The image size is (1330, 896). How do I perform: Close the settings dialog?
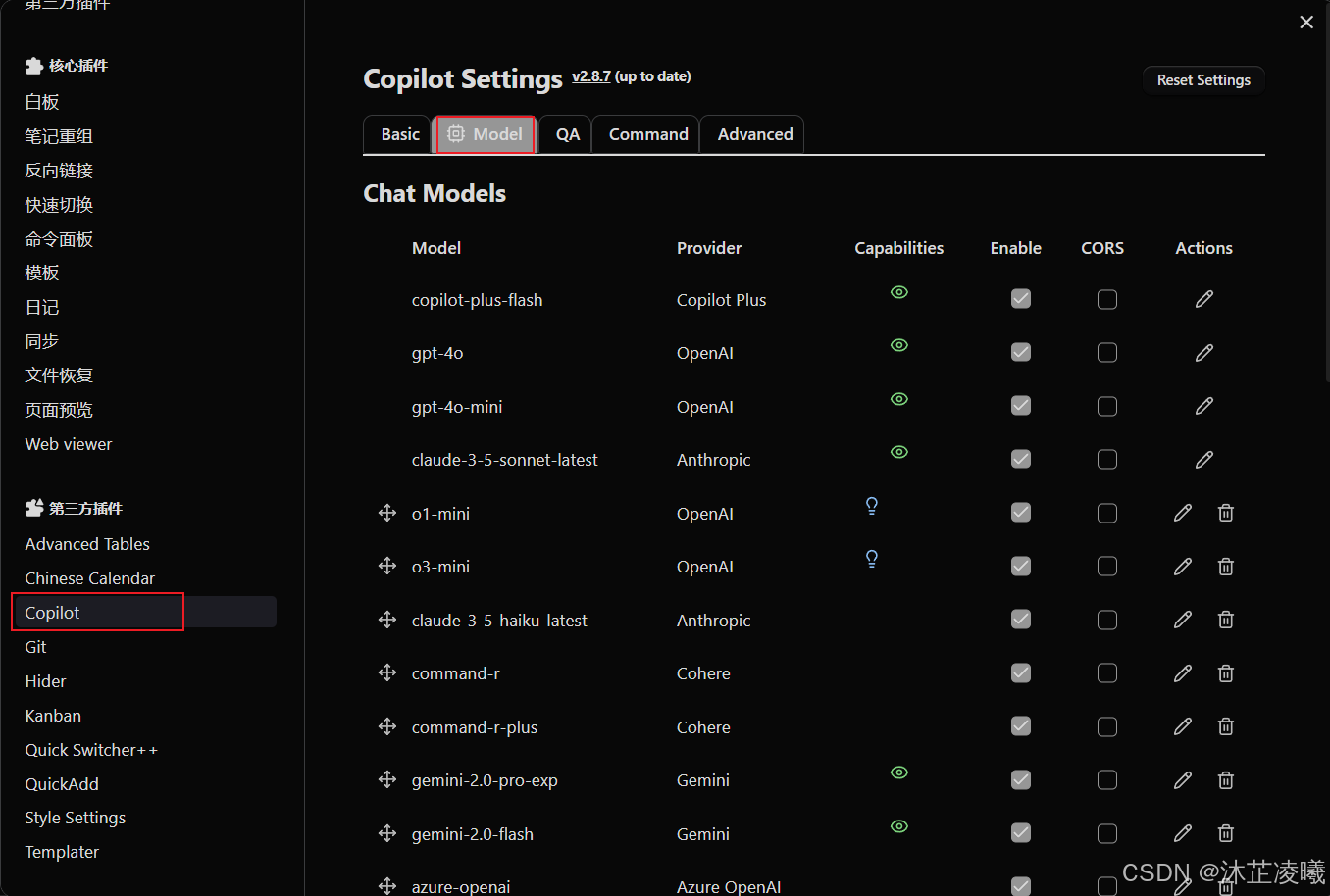(x=1306, y=22)
